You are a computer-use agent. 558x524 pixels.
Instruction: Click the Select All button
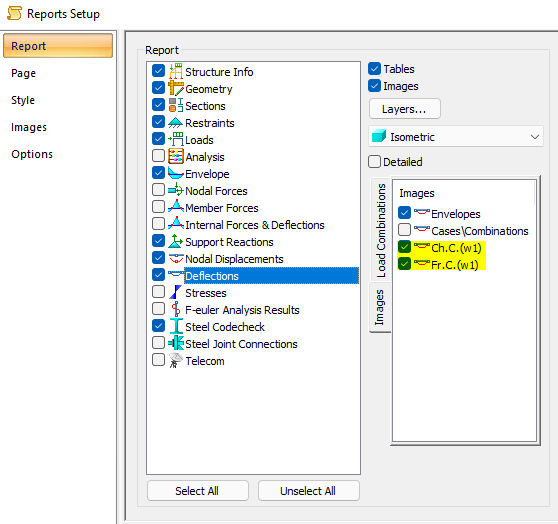[x=198, y=491]
